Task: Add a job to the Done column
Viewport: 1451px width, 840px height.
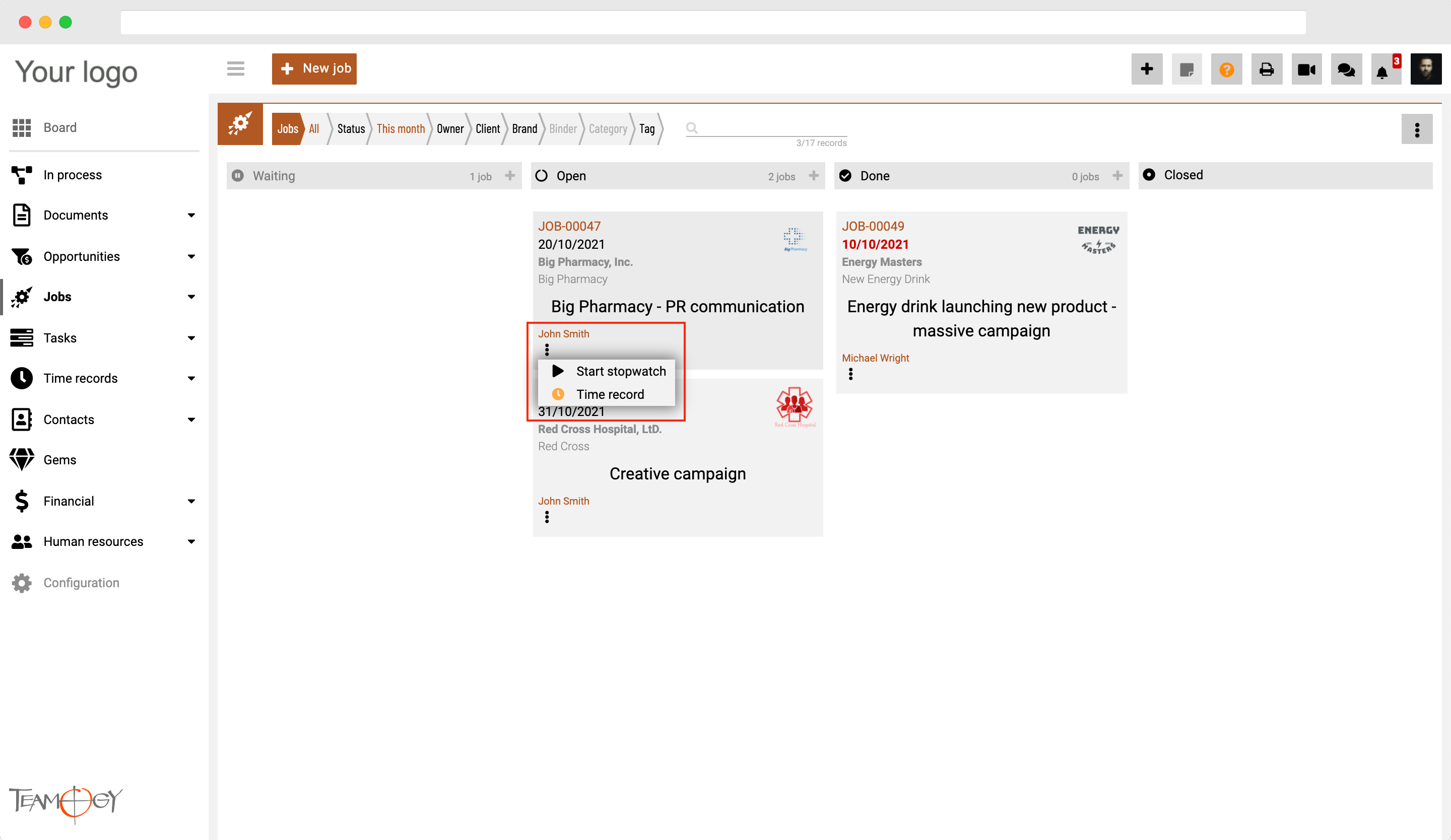Action: click(1117, 175)
